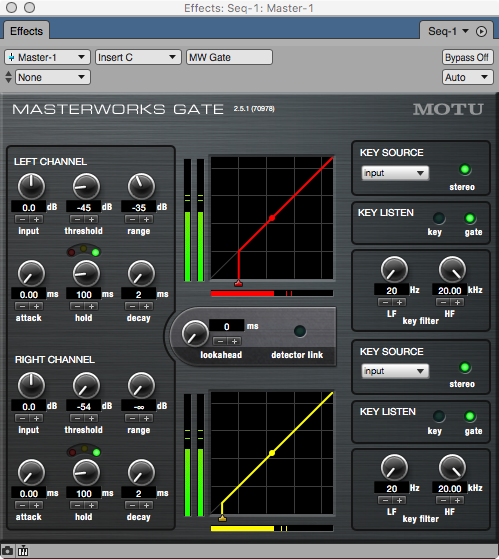Toggle the detector link LED
The width and height of the screenshot is (499, 559).
click(x=300, y=331)
